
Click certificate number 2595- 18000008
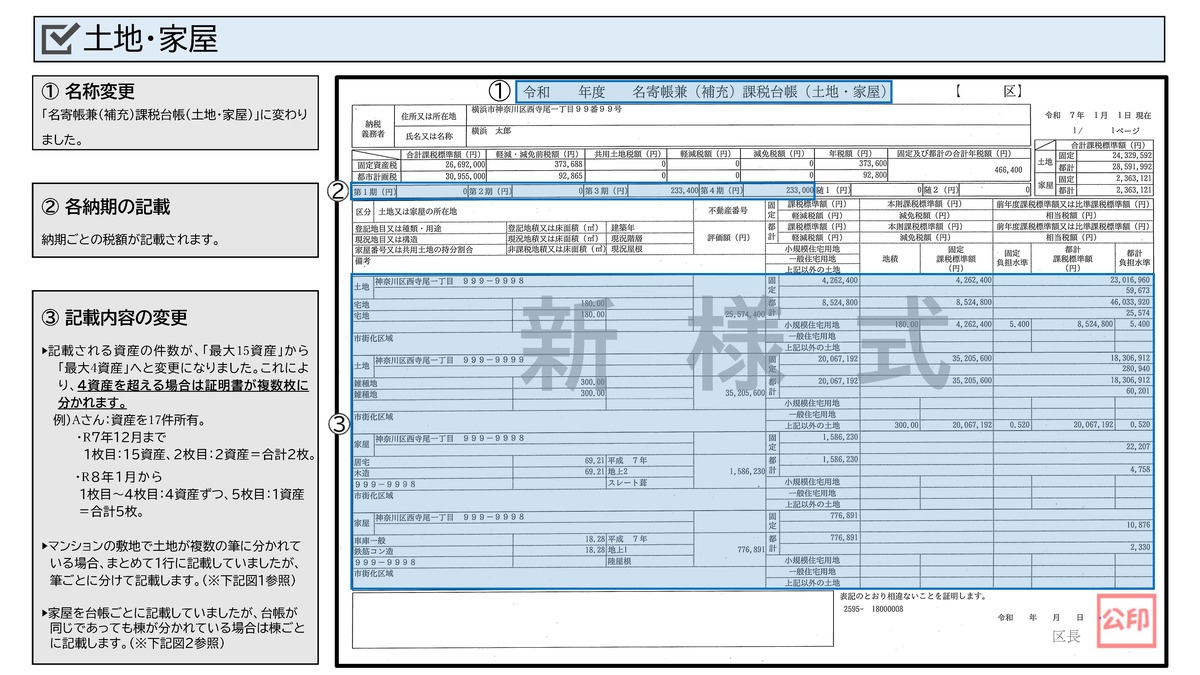tap(873, 608)
